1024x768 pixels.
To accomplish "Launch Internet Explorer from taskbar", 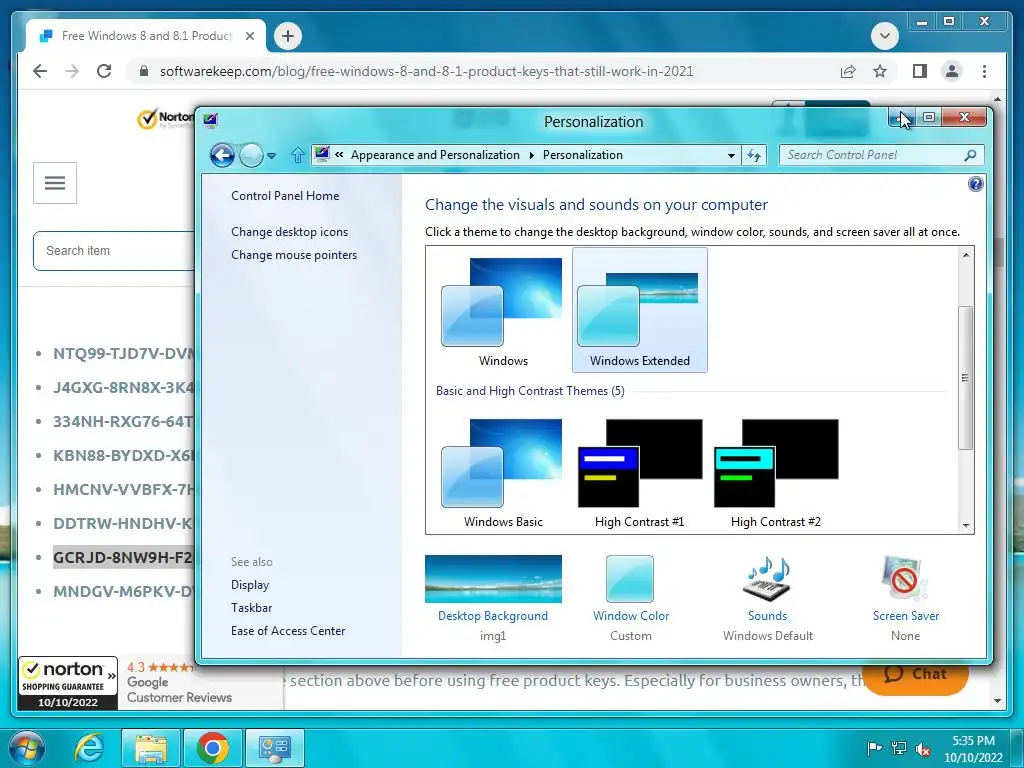I will tap(88, 748).
